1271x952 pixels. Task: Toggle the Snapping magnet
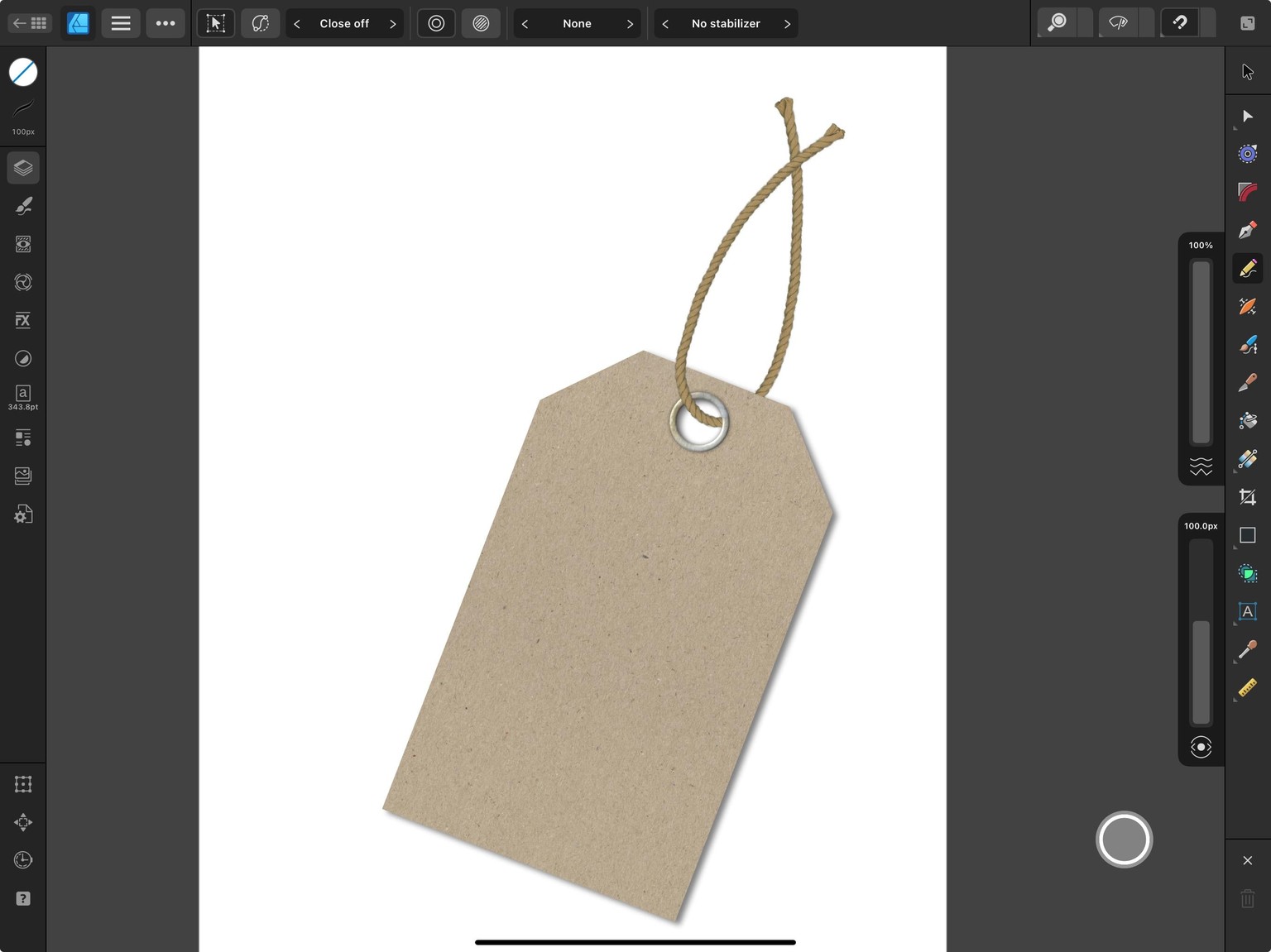tap(1180, 23)
